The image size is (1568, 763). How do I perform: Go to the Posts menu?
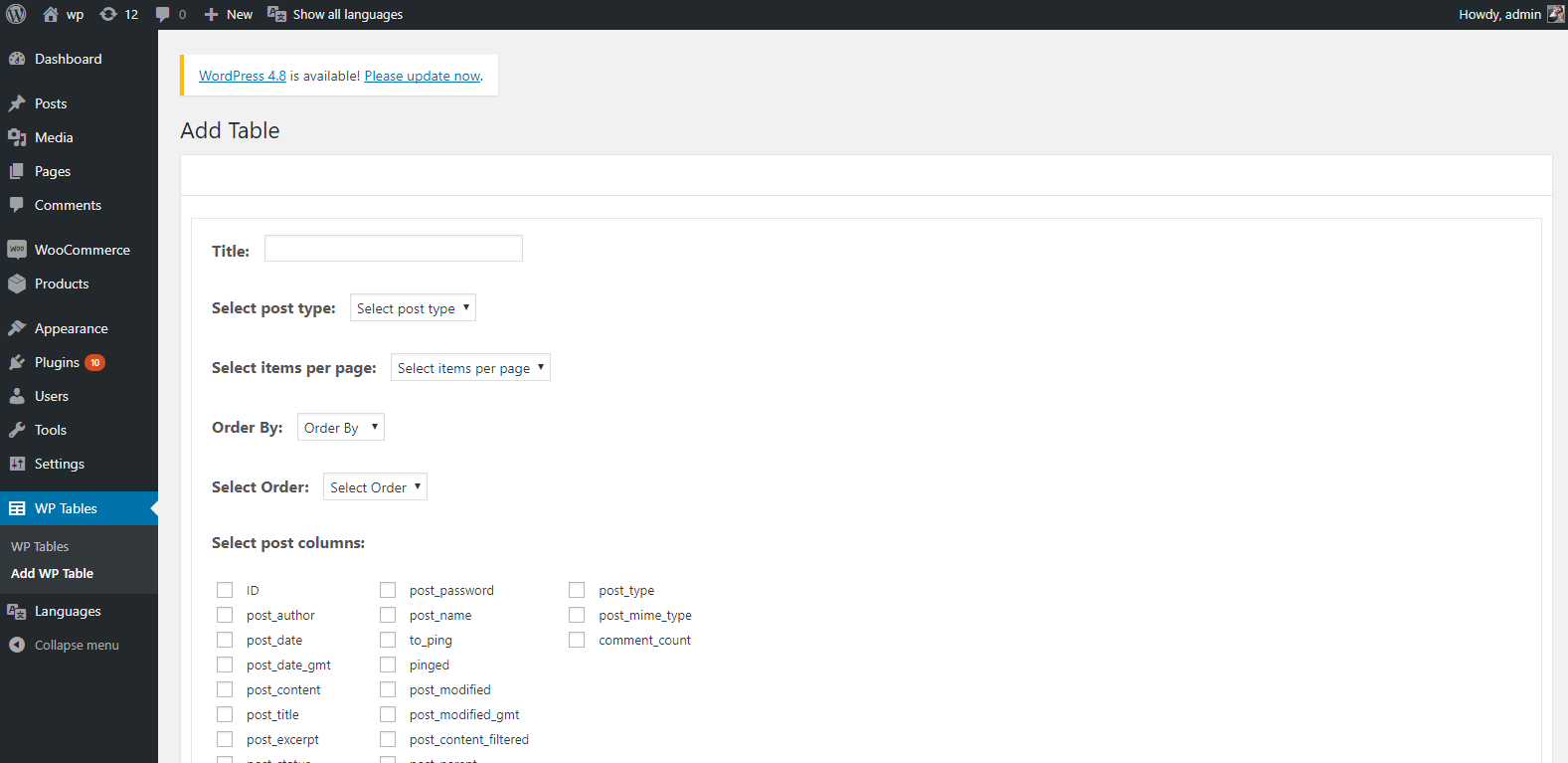tap(79, 103)
